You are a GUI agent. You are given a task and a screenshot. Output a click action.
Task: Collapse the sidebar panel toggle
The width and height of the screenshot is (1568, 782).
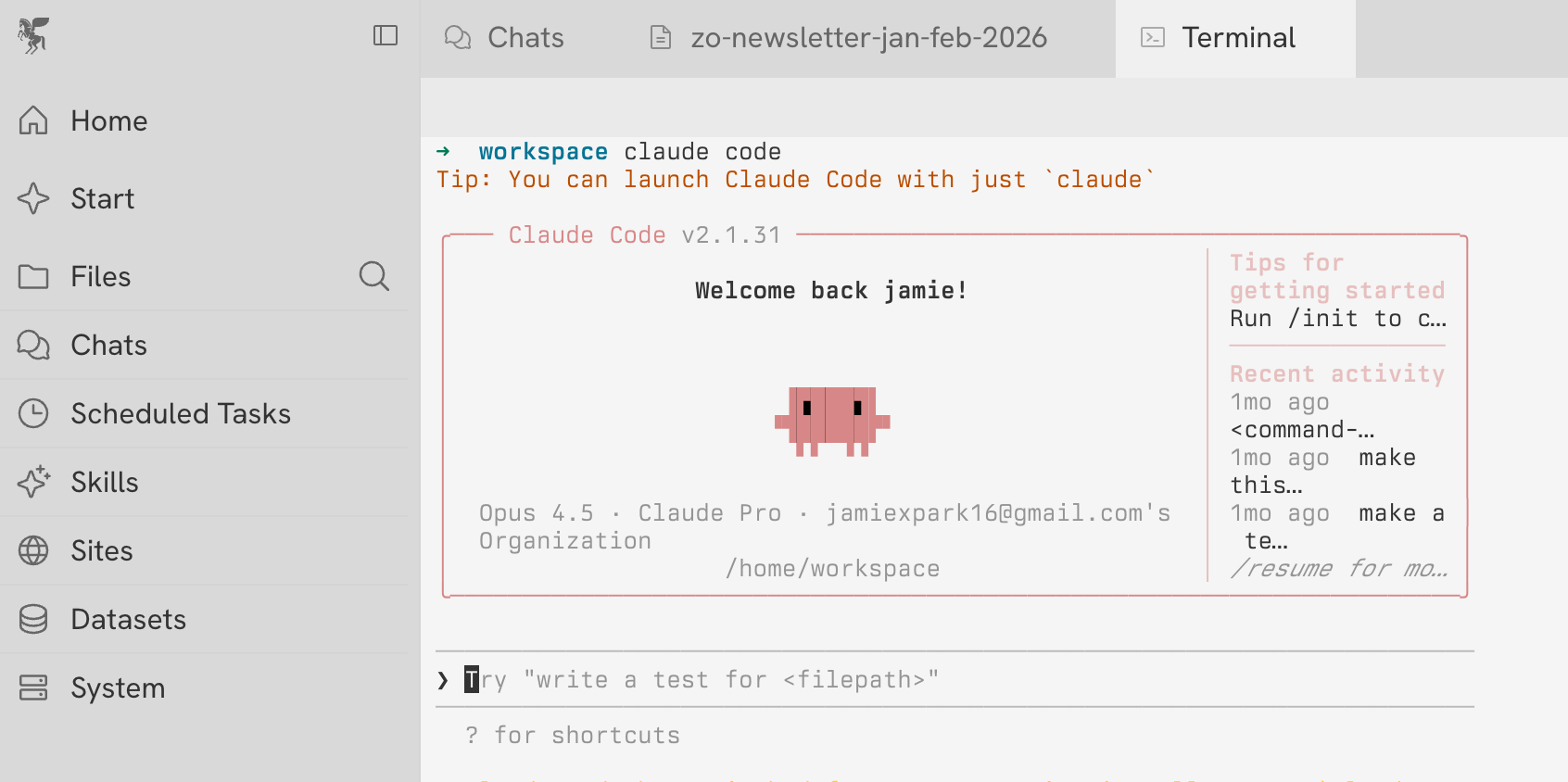[x=386, y=35]
